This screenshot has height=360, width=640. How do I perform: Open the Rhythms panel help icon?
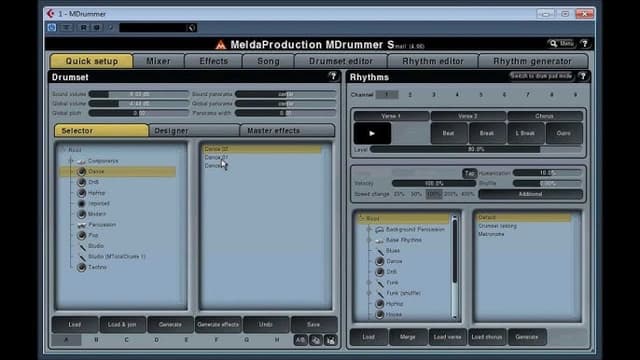point(583,76)
